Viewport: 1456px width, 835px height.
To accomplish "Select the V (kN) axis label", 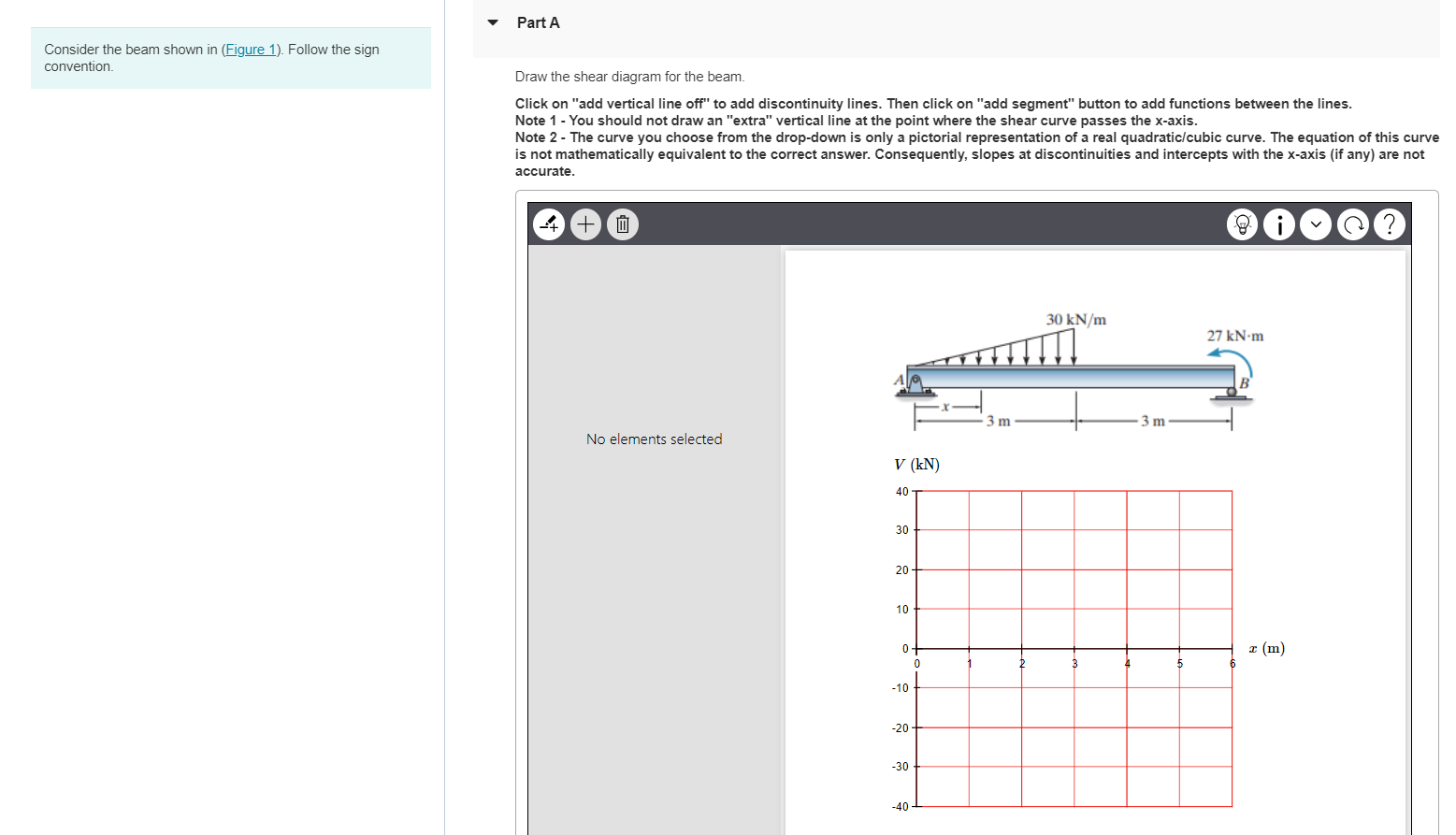I will [916, 464].
